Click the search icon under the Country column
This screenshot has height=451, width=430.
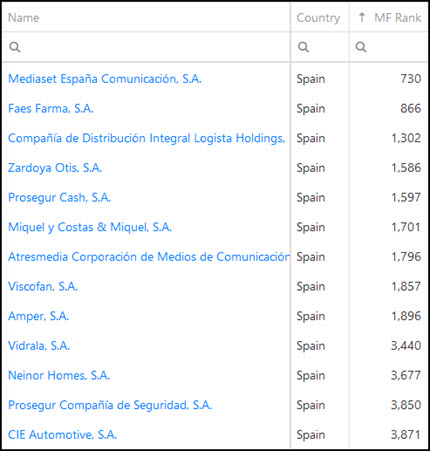(x=303, y=47)
